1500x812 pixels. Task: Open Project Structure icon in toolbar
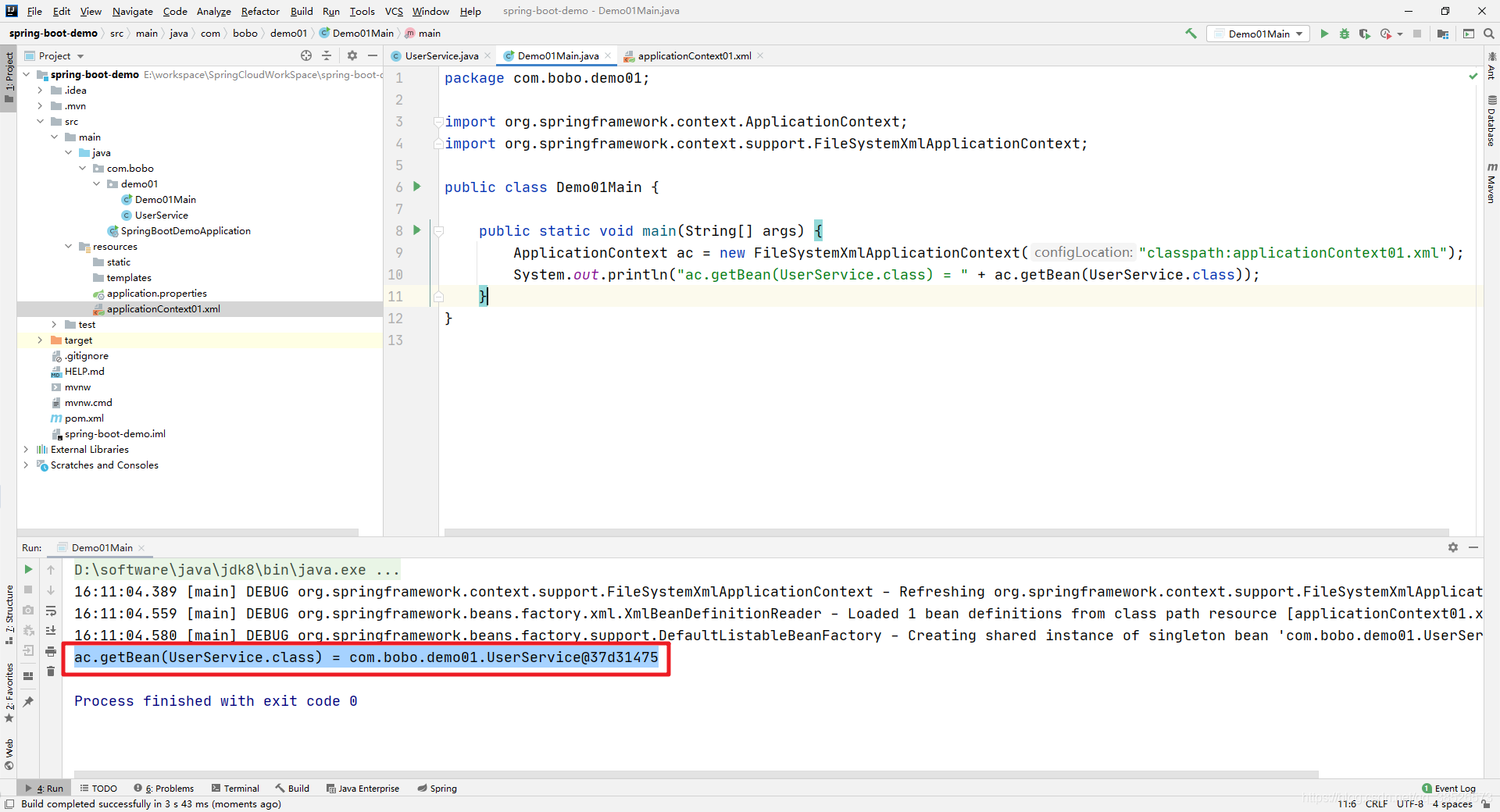(x=1443, y=34)
